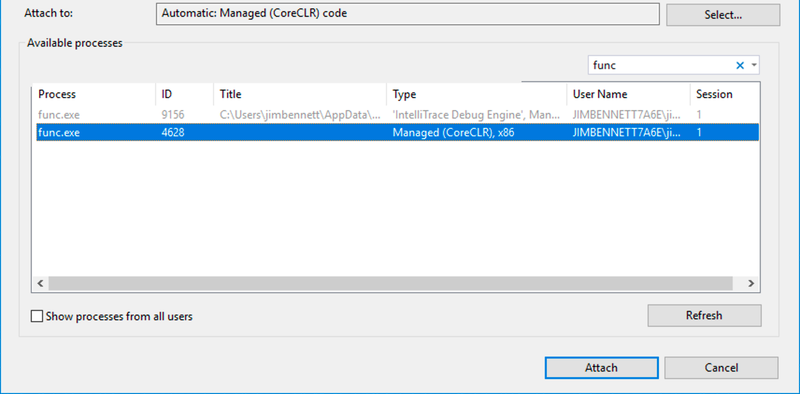Clear the func filter with the X icon
This screenshot has width=800, height=394.
coord(740,65)
